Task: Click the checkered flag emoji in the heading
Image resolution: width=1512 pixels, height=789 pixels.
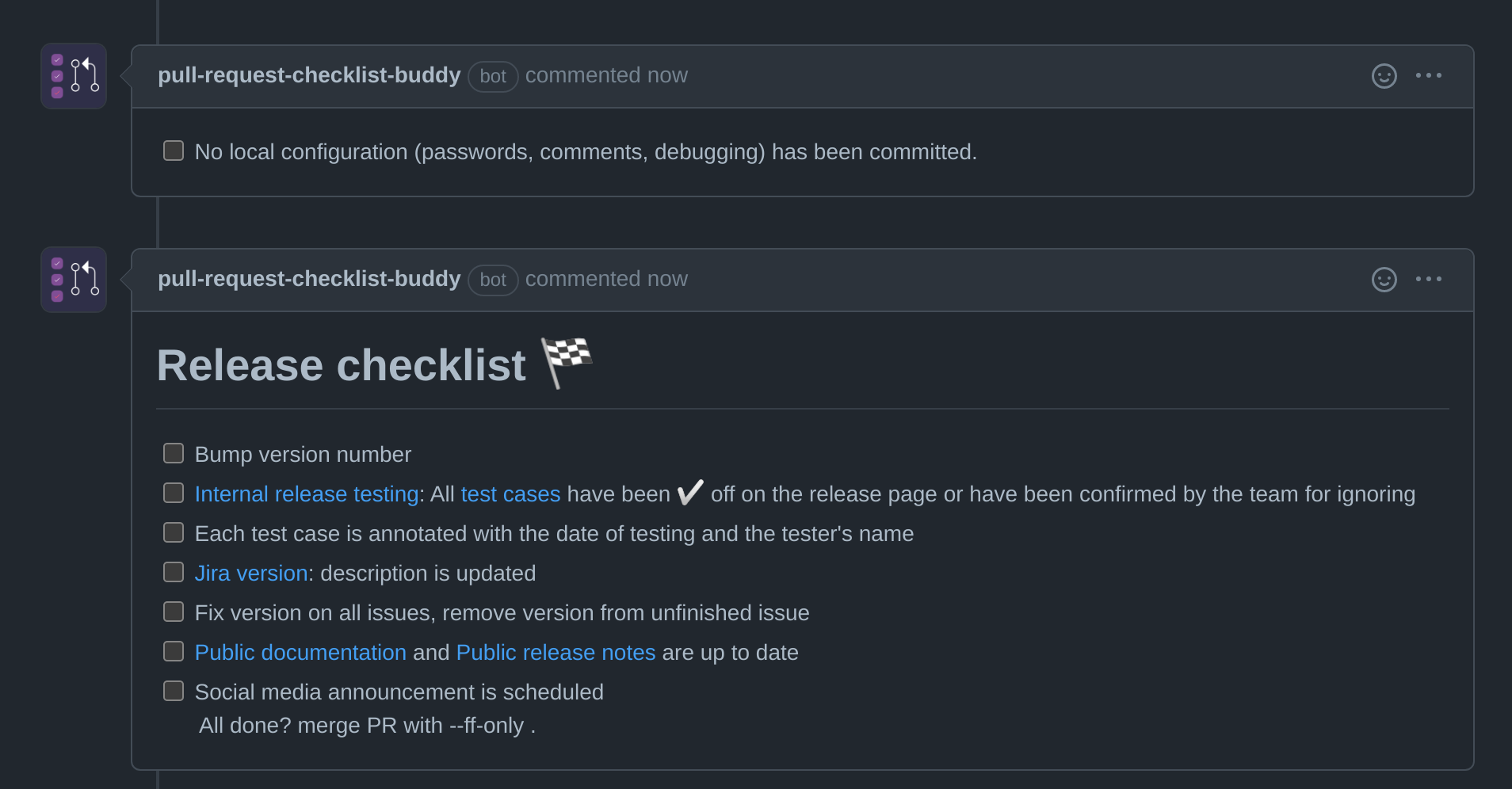Action: click(x=564, y=361)
